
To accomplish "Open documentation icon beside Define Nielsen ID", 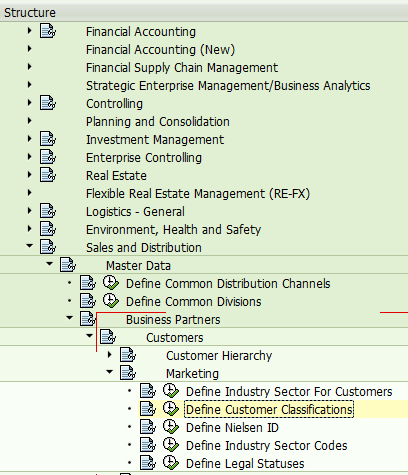I will tap(148, 427).
